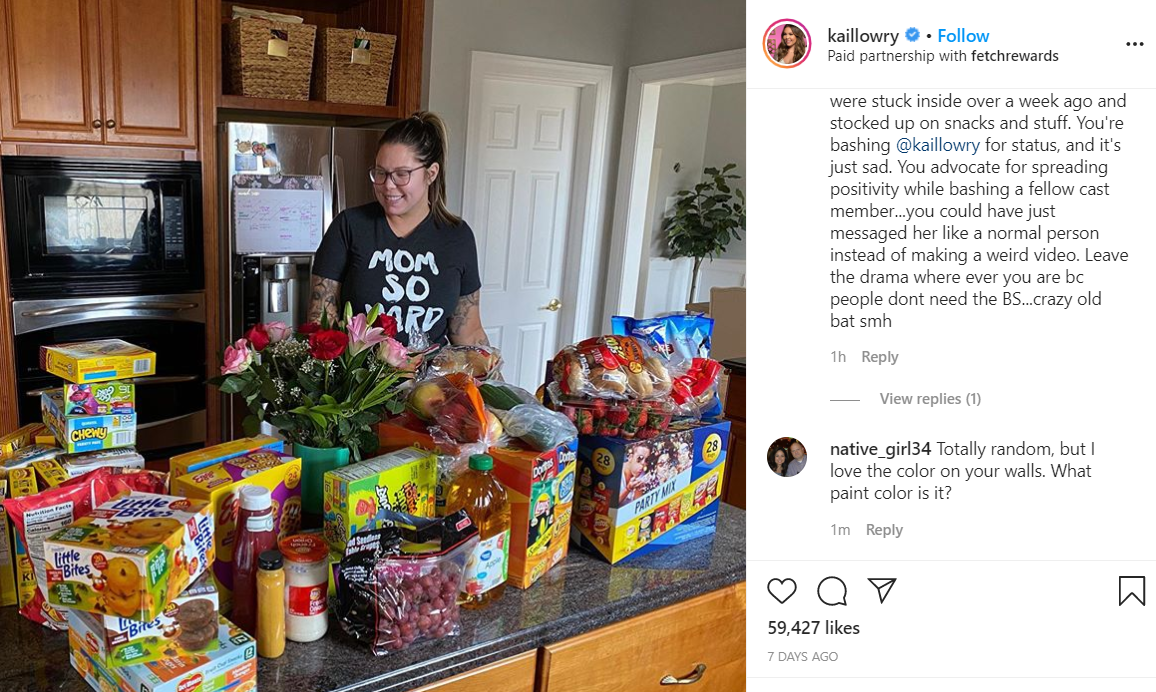Open the three-dot more options menu
Screen dimensions: 1156x692
pyautogui.click(x=1135, y=44)
